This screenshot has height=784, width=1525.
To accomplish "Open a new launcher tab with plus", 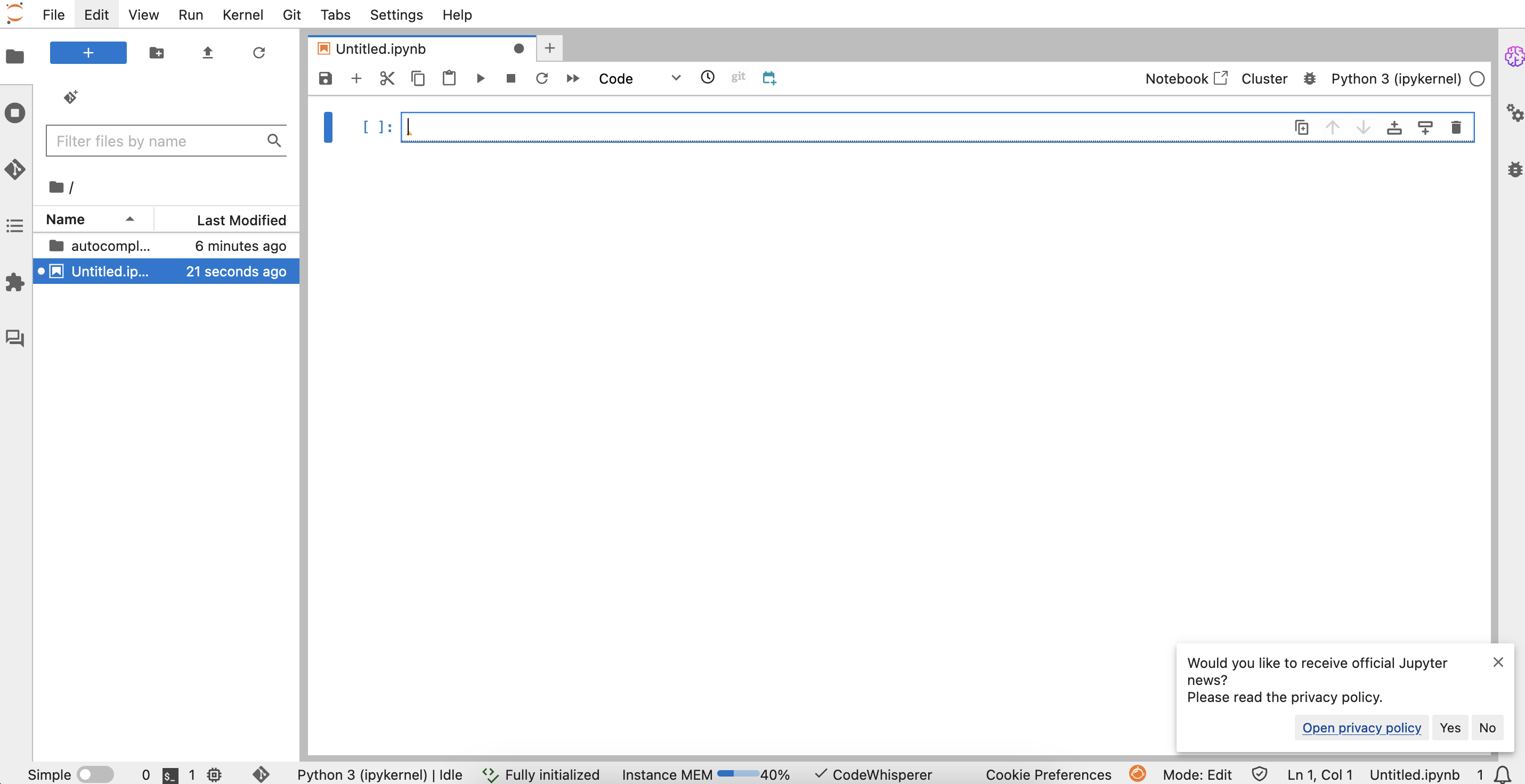I will coord(549,48).
